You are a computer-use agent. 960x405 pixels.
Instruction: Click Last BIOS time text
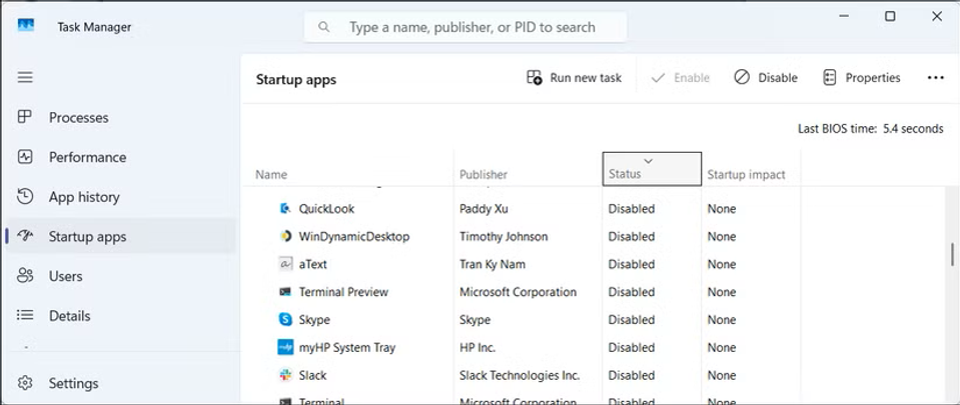click(x=871, y=129)
